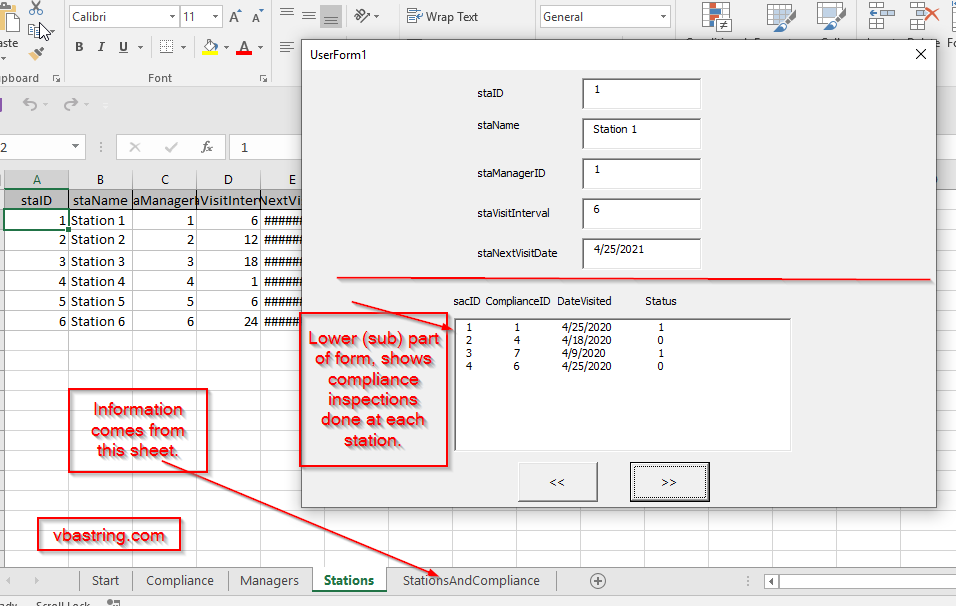This screenshot has height=606, width=956.
Task: Click the yellow Fill Color swatch
Action: click(x=210, y=47)
